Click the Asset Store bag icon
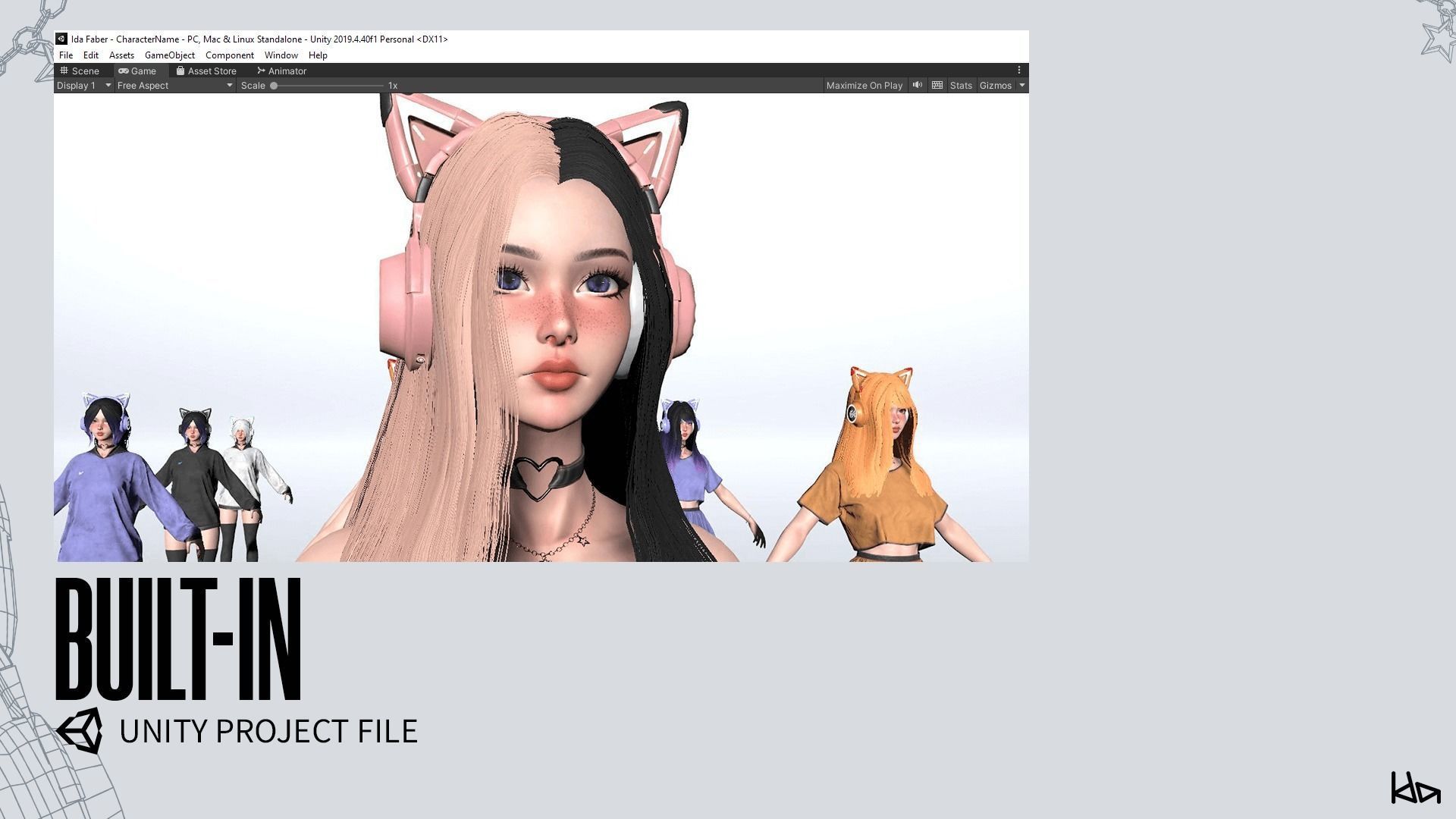The height and width of the screenshot is (819, 1456). coord(180,71)
